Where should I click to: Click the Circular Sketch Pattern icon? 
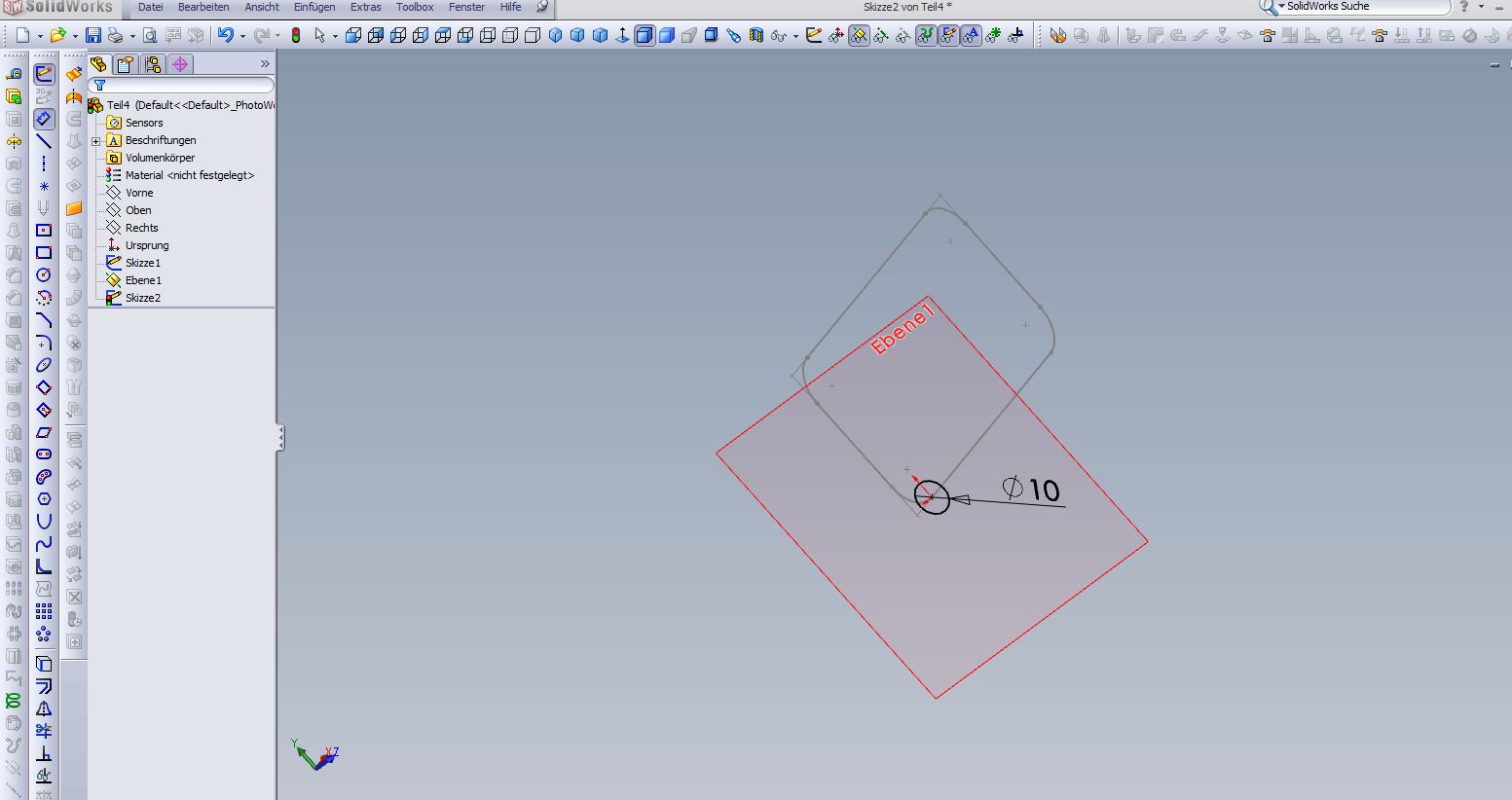click(x=44, y=634)
